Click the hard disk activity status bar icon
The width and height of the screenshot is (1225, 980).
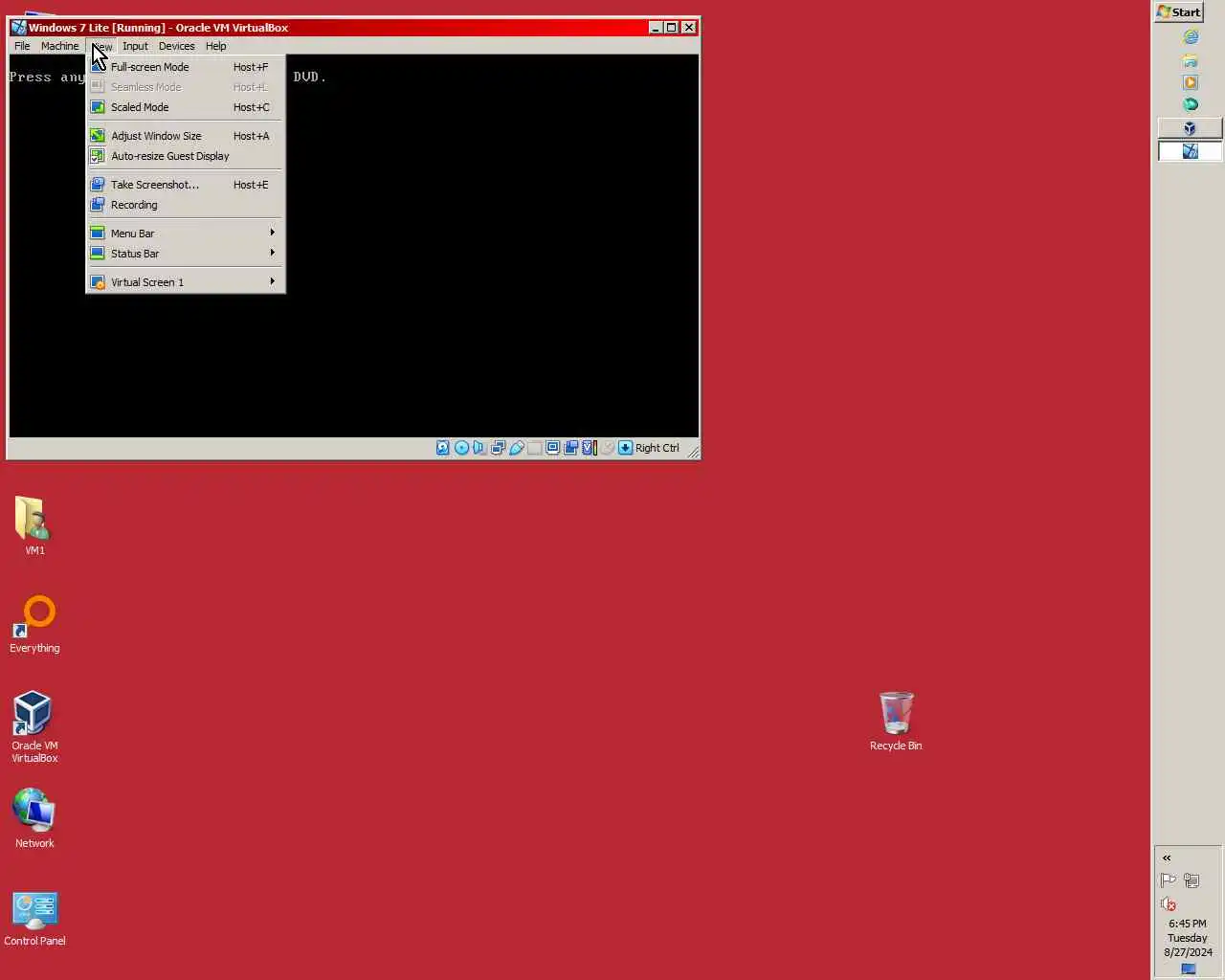443,447
